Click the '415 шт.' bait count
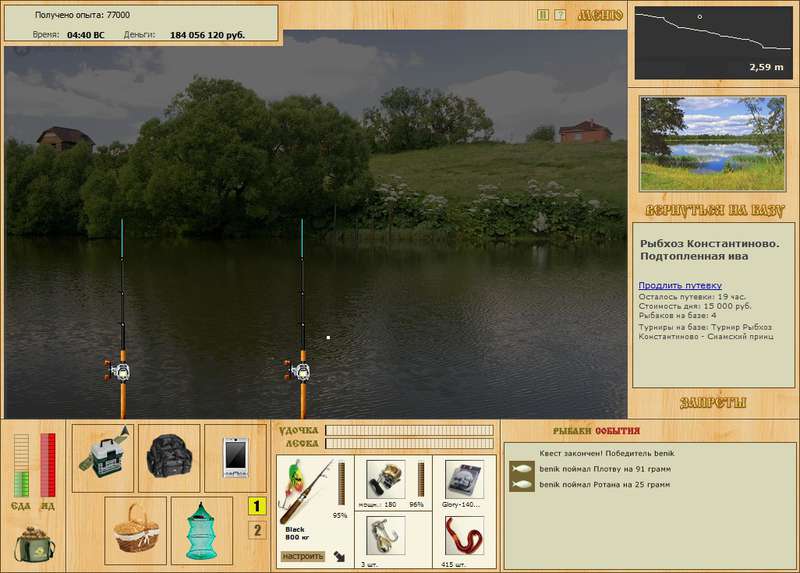 (x=452, y=564)
